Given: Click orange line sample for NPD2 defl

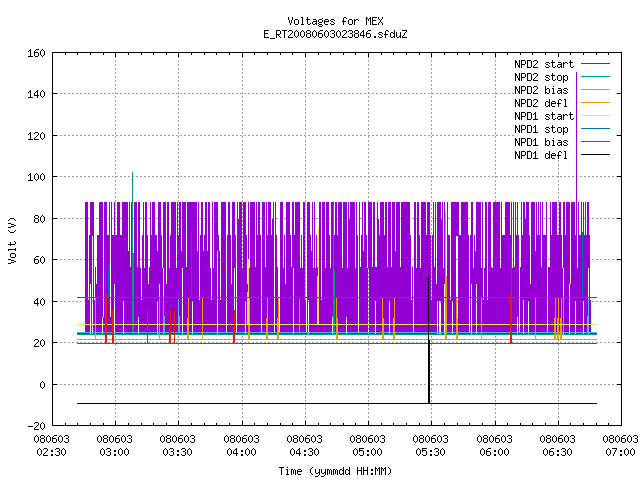Looking at the screenshot, I should click(595, 102).
